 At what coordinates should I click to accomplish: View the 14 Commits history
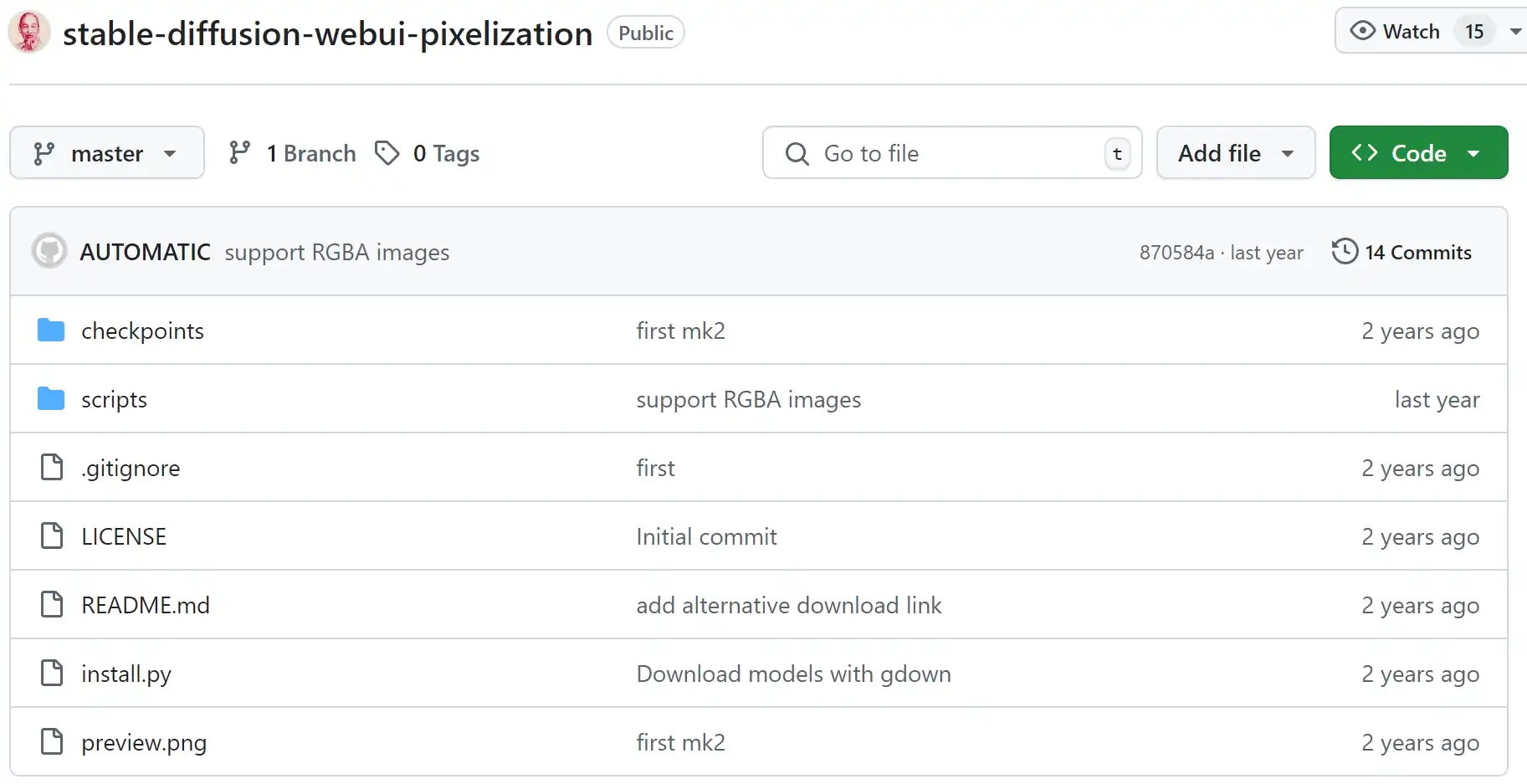coord(1401,252)
